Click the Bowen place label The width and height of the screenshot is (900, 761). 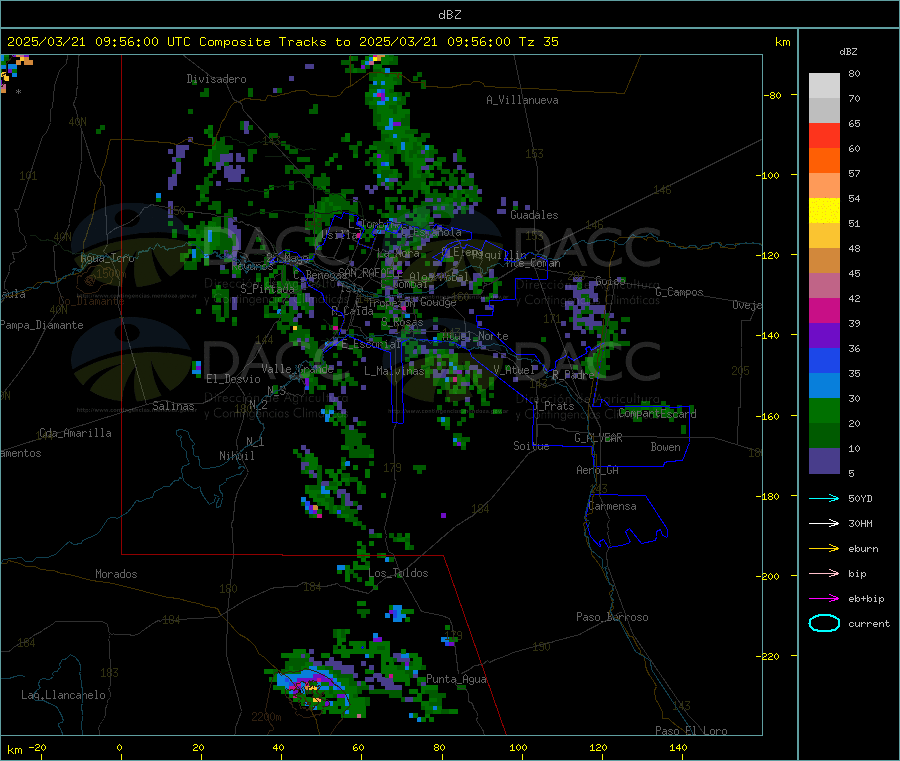click(x=666, y=447)
